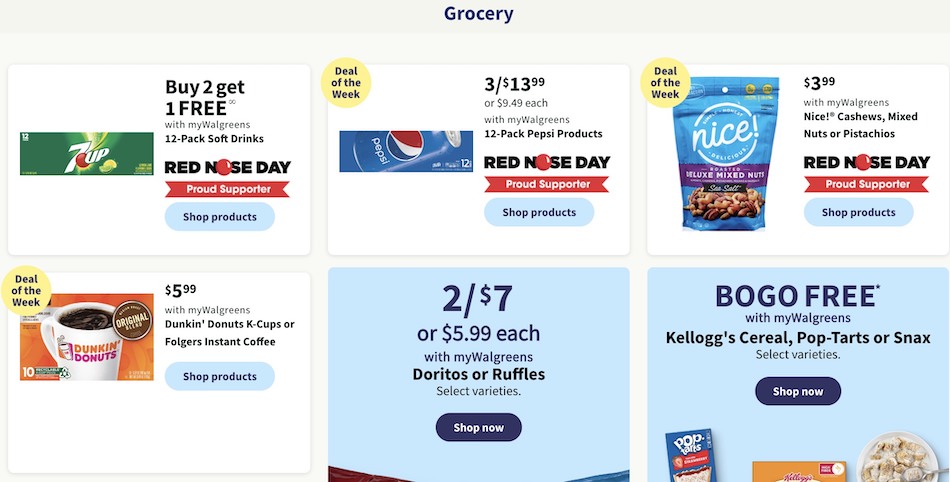Click the 7UP 12-pack product image
This screenshot has width=950, height=482.
pyautogui.click(x=87, y=154)
